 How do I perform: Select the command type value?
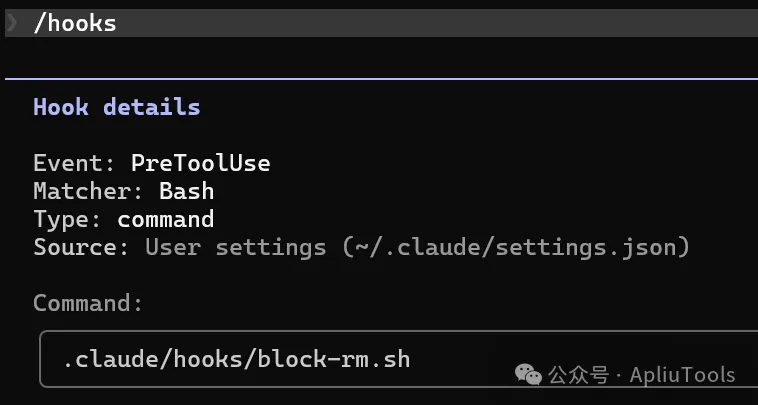(x=165, y=219)
